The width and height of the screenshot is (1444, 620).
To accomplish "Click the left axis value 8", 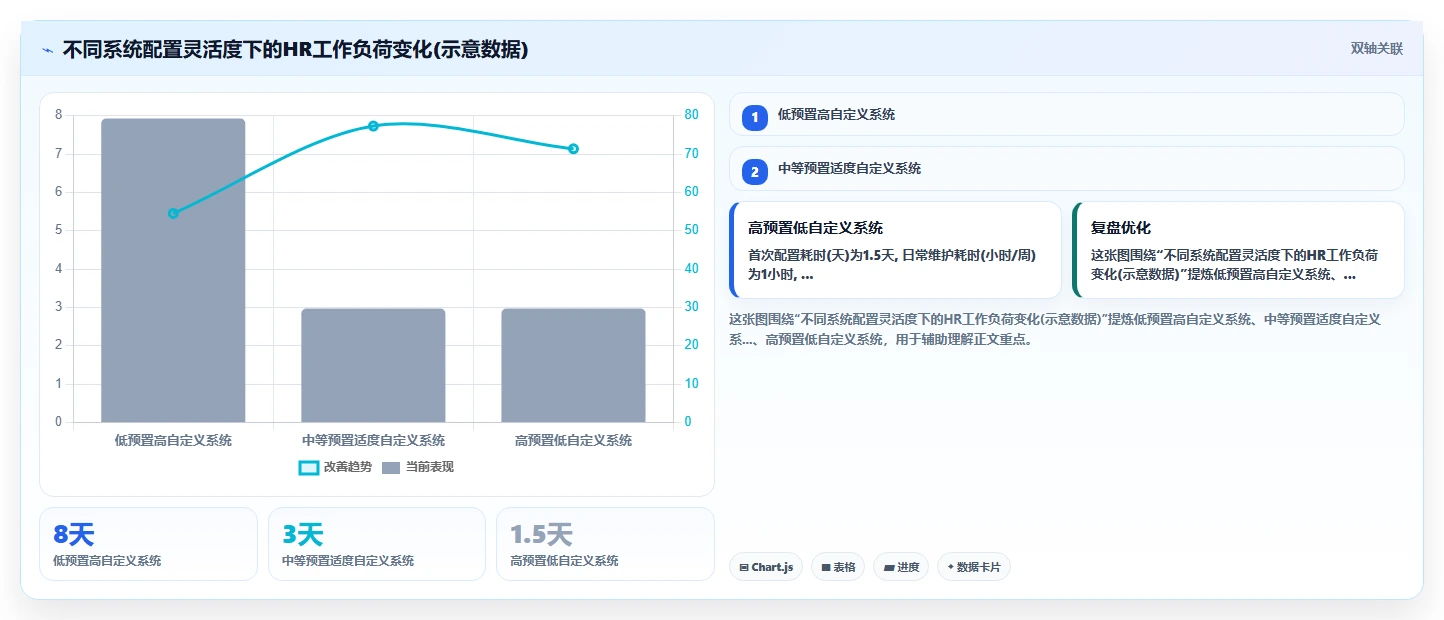I will tap(58, 115).
